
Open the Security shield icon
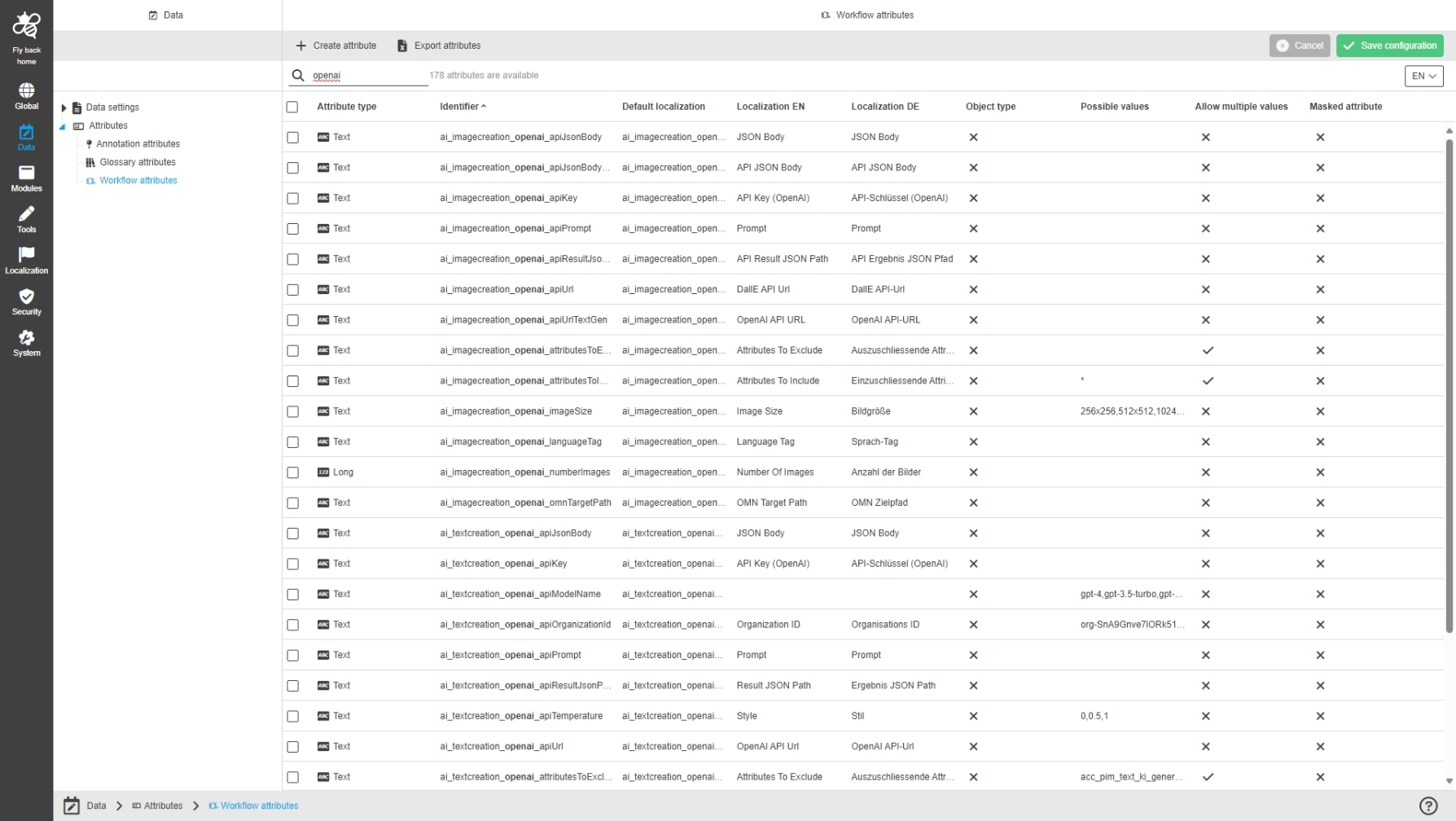point(26,296)
